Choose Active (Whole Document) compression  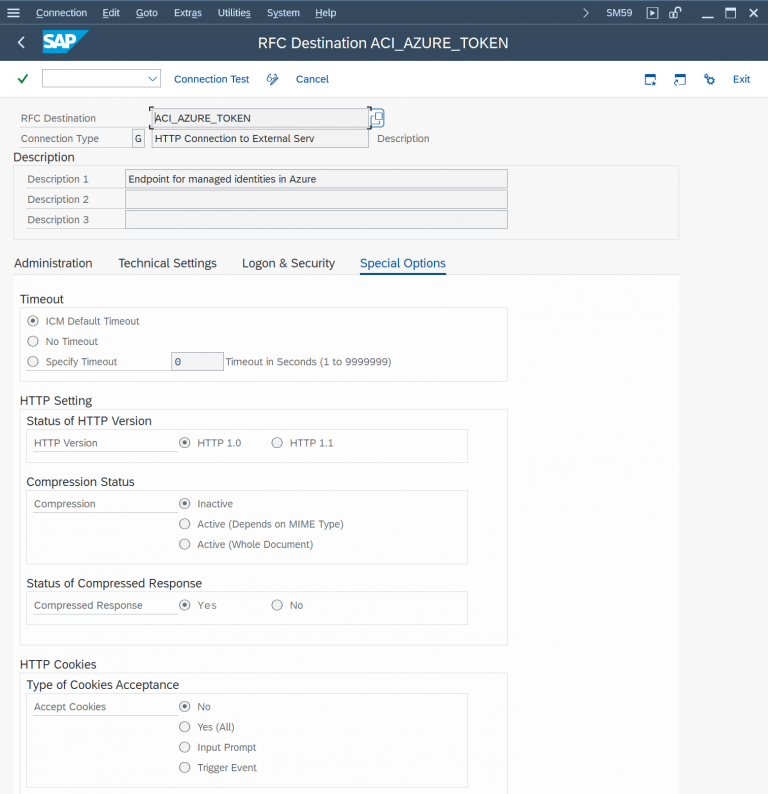pos(185,544)
